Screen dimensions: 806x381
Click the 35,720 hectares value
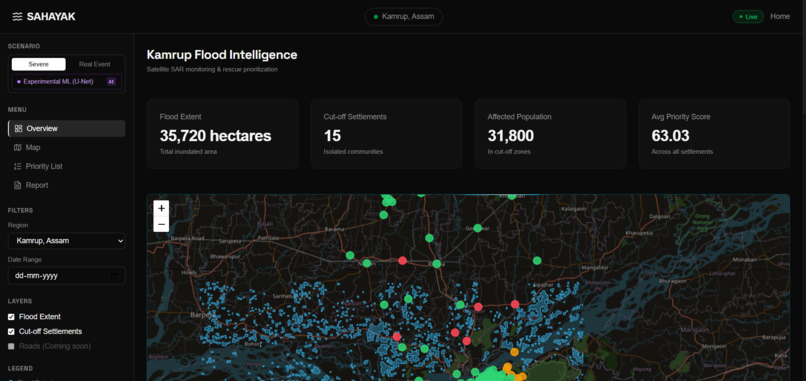pyautogui.click(x=215, y=136)
